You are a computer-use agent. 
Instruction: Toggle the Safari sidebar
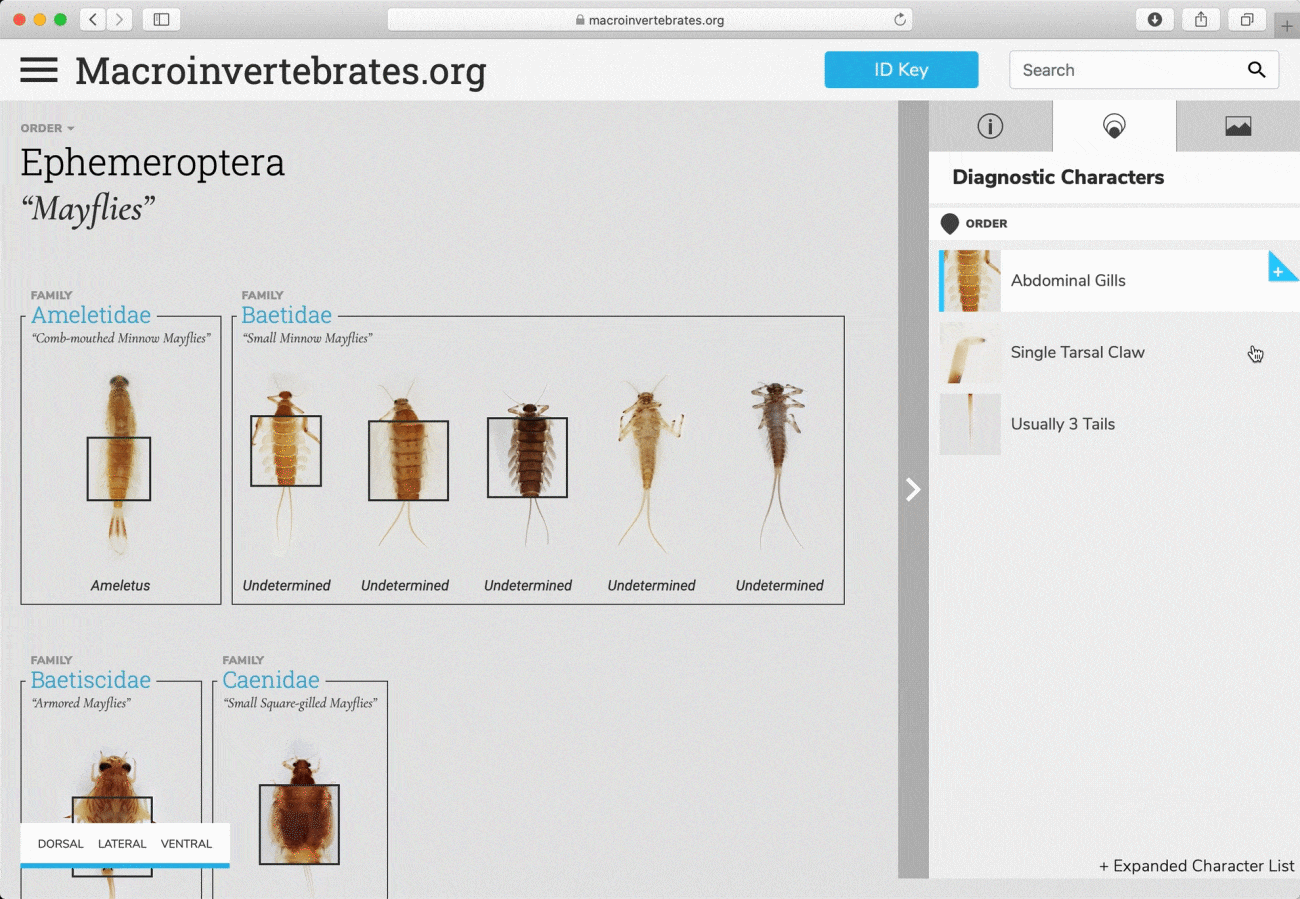click(161, 19)
